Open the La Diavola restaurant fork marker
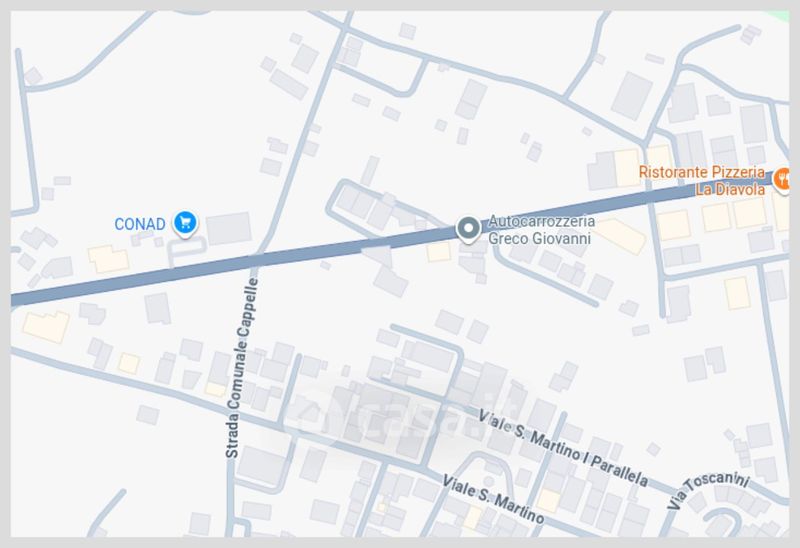Image resolution: width=800 pixels, height=548 pixels. point(781,180)
